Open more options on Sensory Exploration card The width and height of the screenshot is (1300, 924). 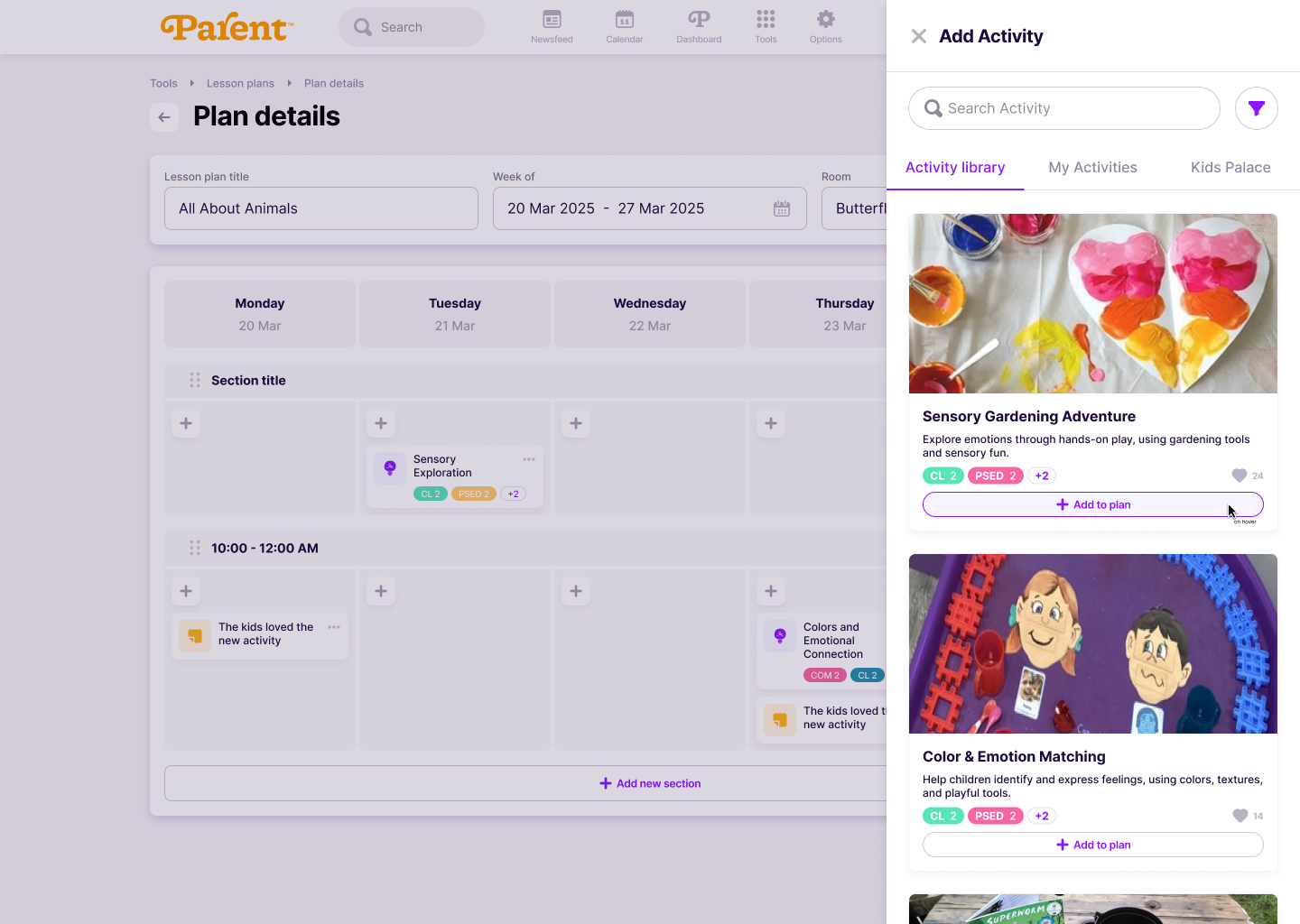529,459
